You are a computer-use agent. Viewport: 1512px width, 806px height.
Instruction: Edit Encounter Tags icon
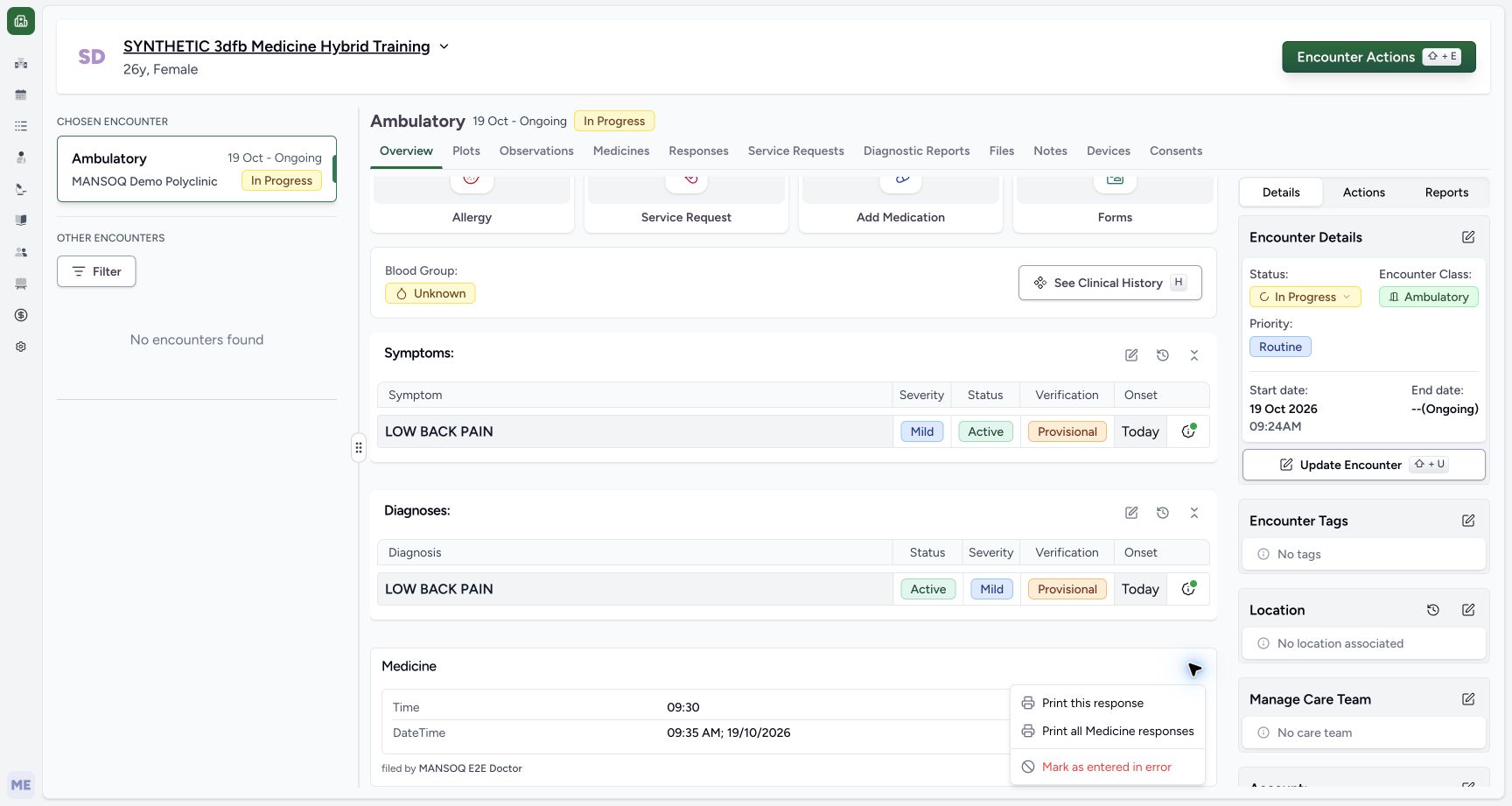coord(1468,521)
